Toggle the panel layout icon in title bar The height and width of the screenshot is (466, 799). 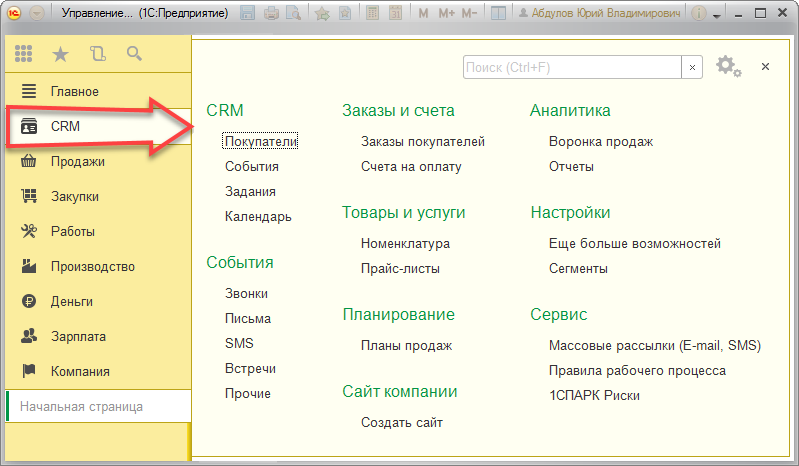[x=498, y=13]
